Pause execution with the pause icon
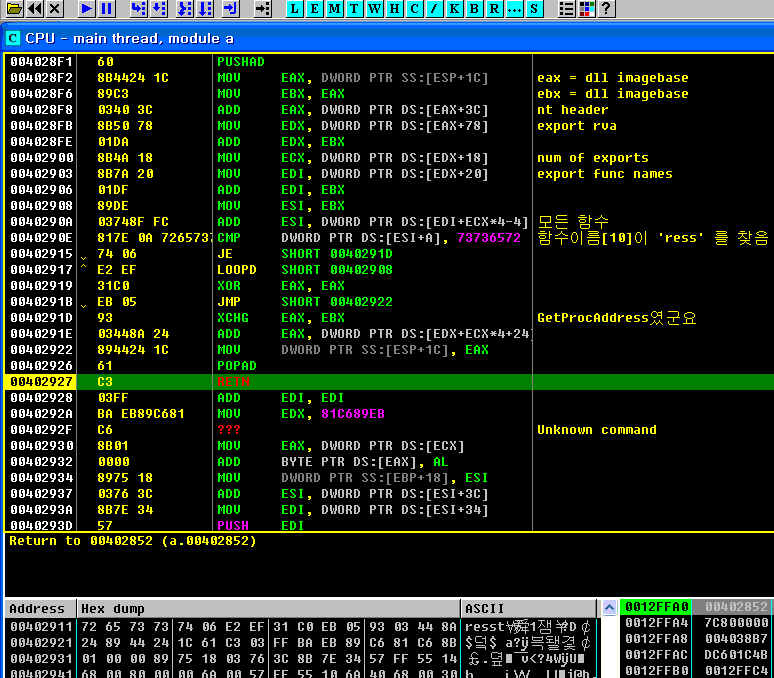The image size is (774, 678). pyautogui.click(x=107, y=8)
